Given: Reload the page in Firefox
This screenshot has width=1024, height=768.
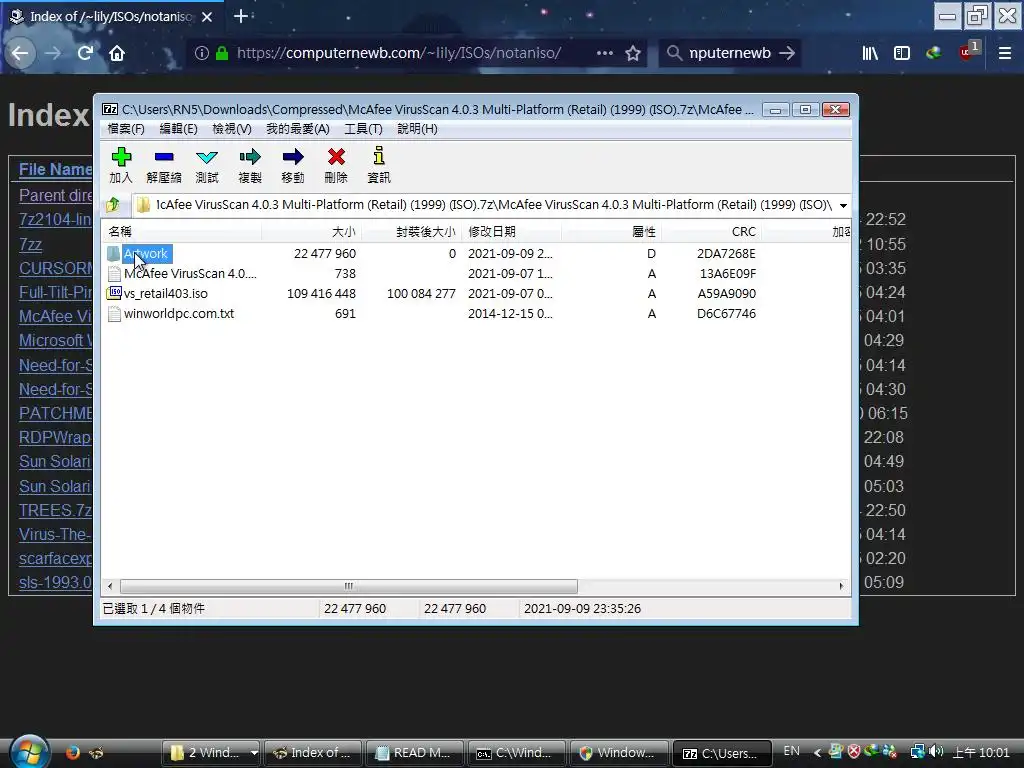Looking at the screenshot, I should tap(85, 53).
